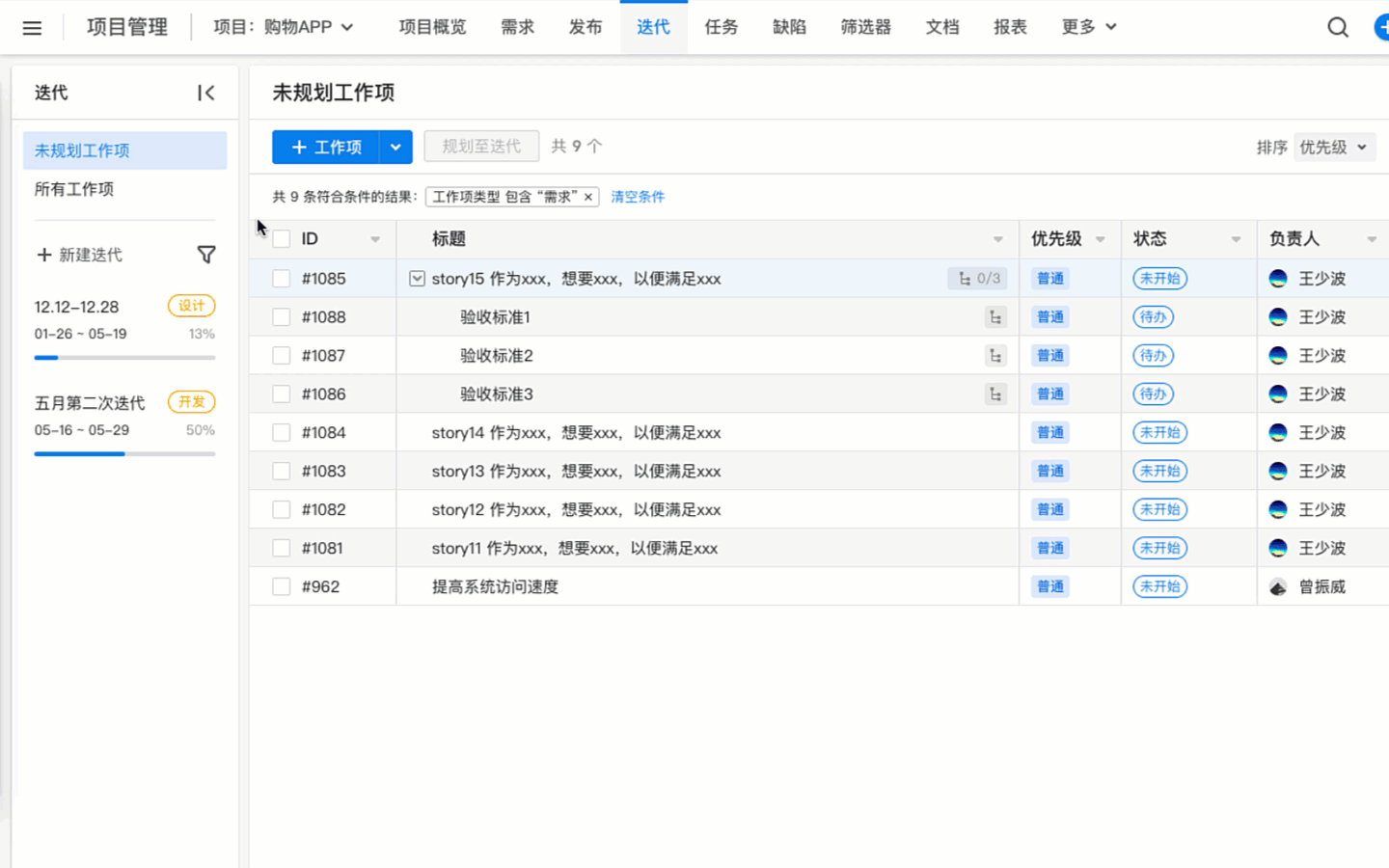Click hierarchy icon on 验收标准1 row
The height and width of the screenshot is (868, 1389).
pos(994,317)
